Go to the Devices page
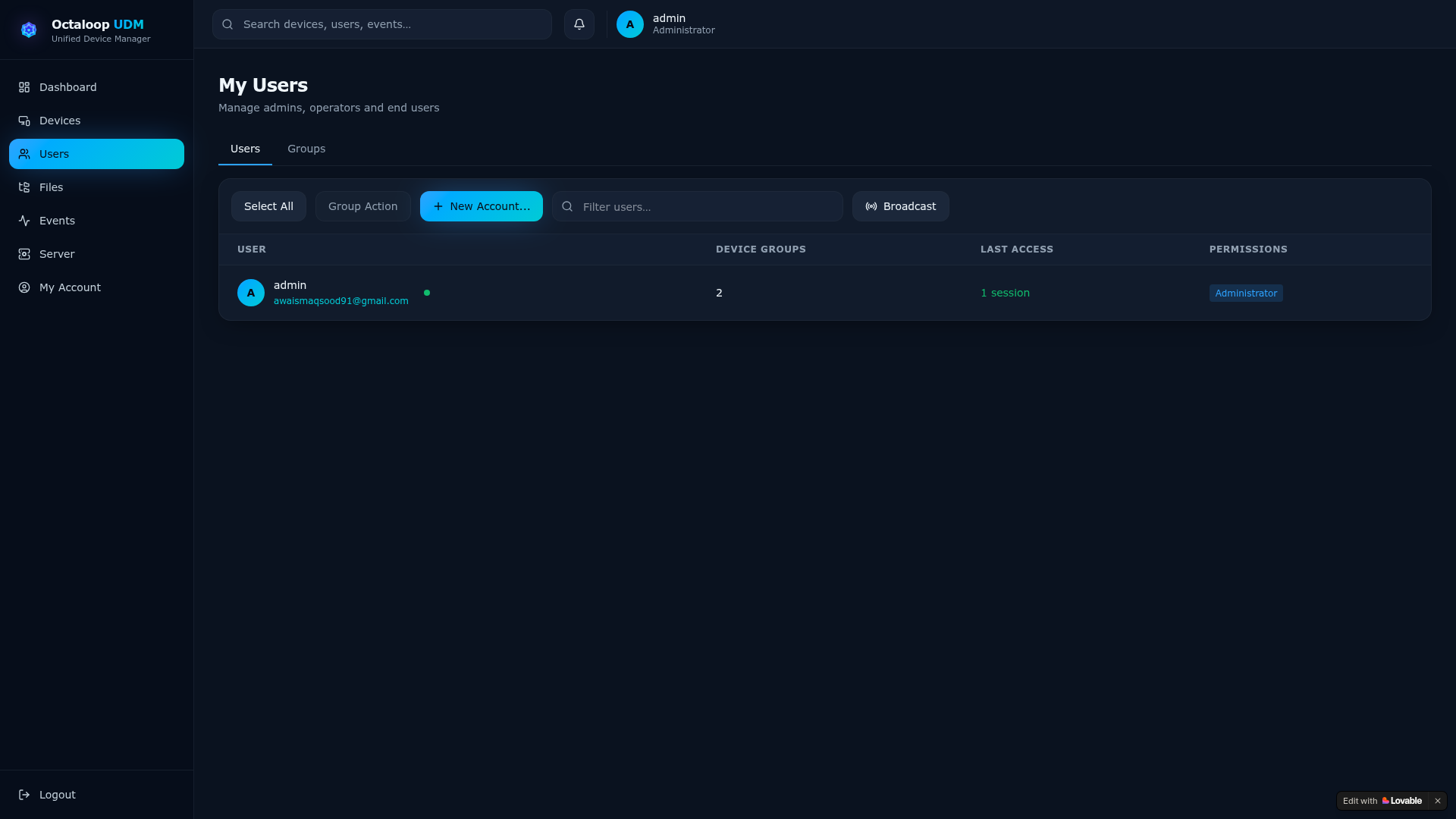1456x819 pixels. [x=96, y=121]
